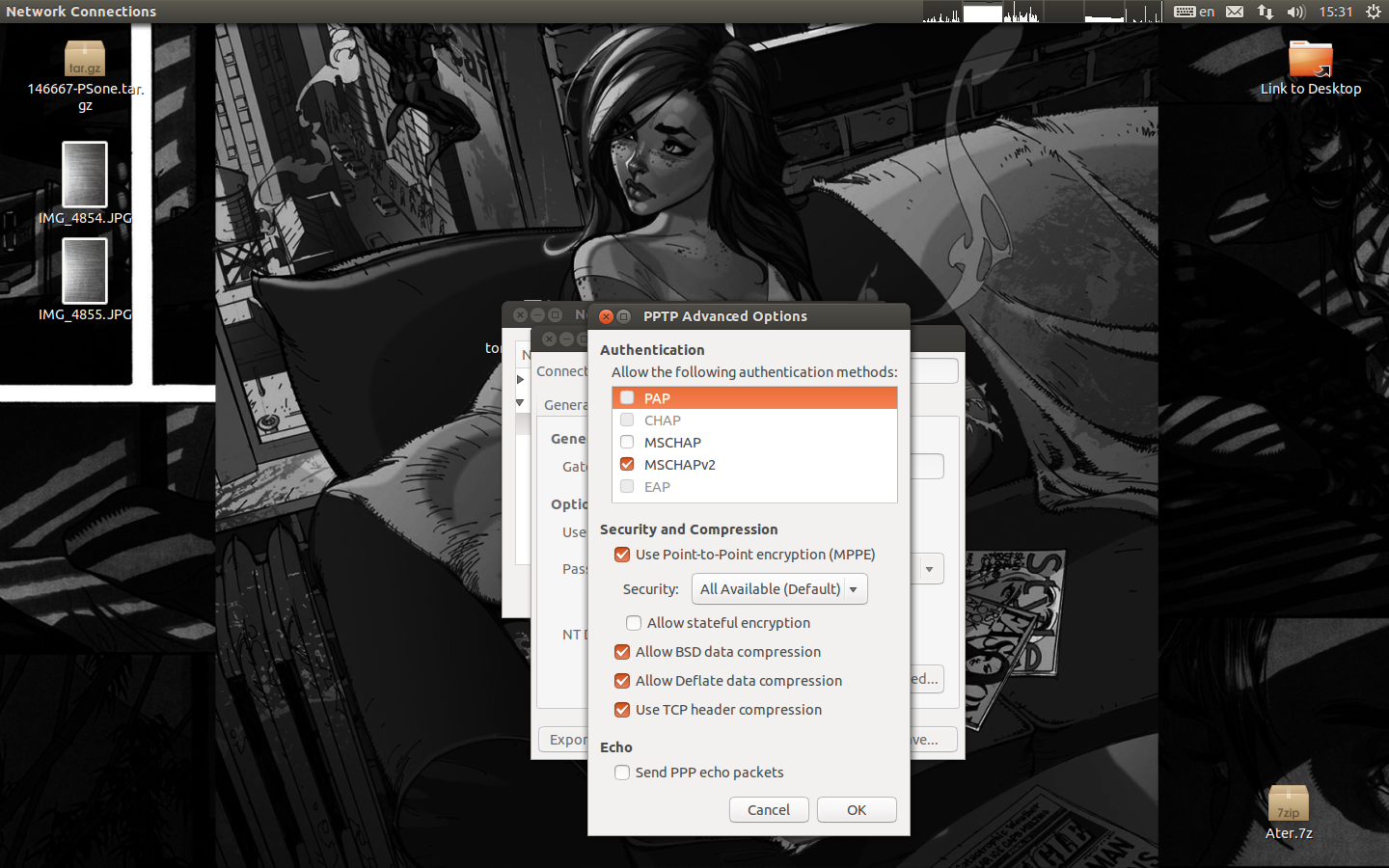Untick the MSCHAPv2 authentication checkbox

627,465
